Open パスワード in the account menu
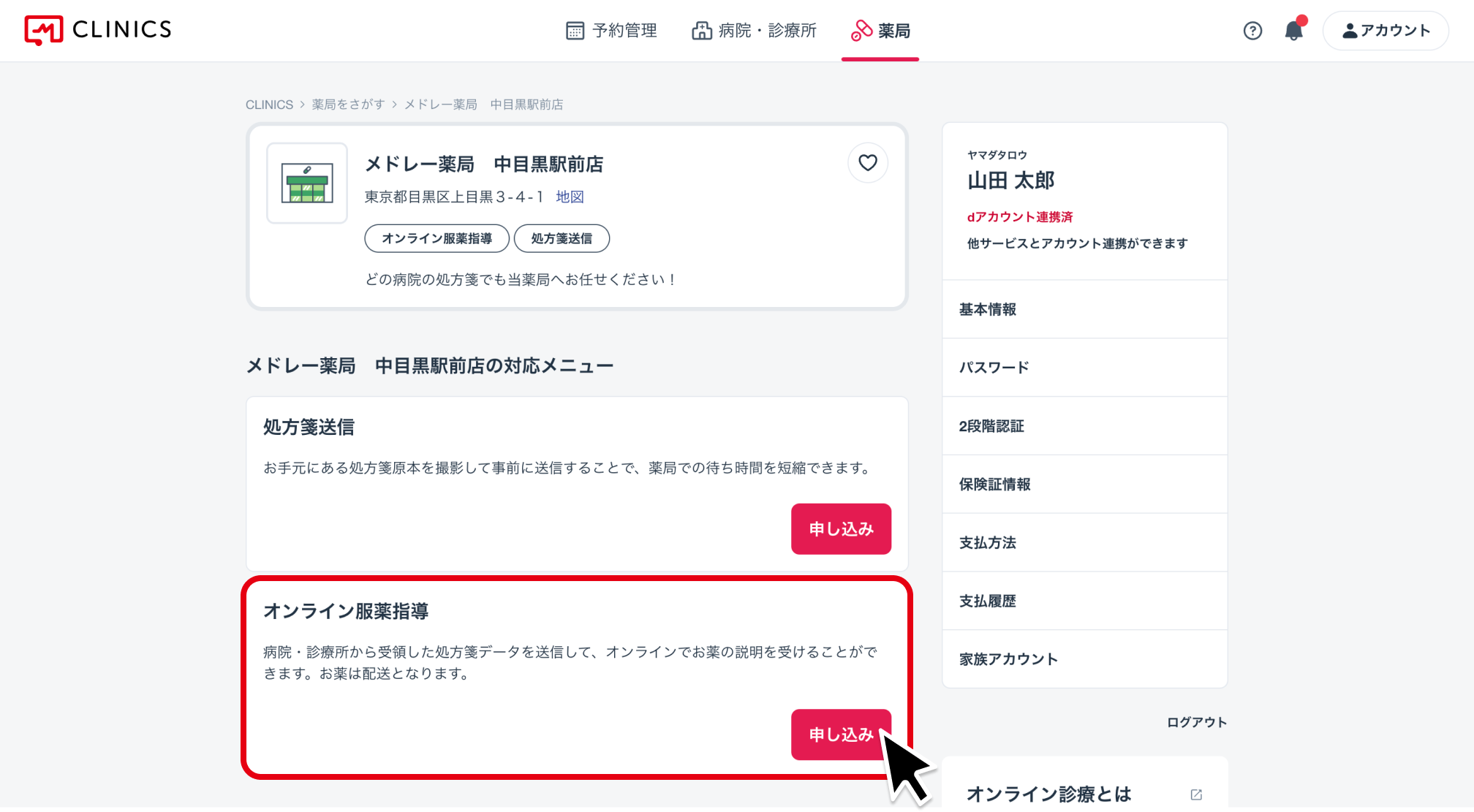The image size is (1474, 812). click(1084, 368)
